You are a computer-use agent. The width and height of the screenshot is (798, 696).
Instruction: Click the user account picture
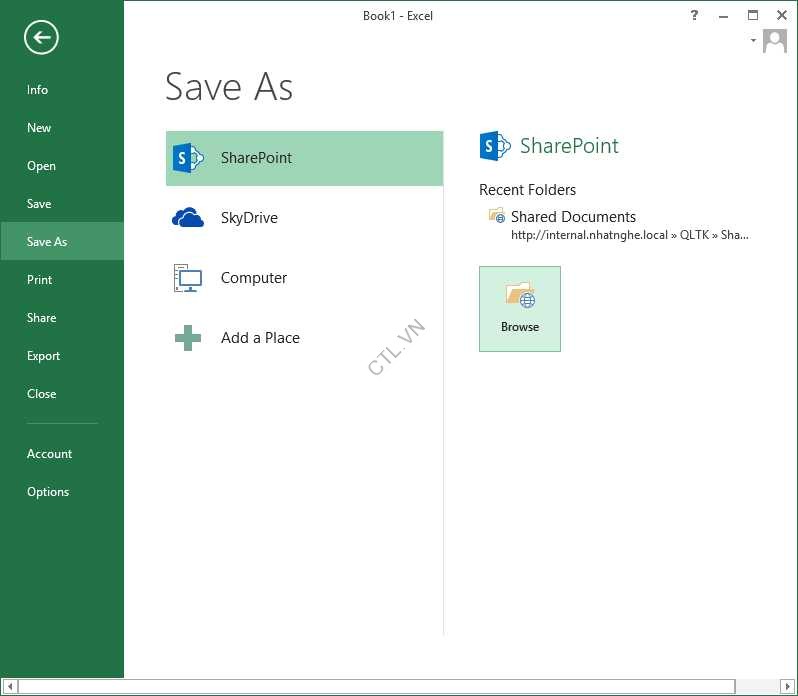pos(775,41)
